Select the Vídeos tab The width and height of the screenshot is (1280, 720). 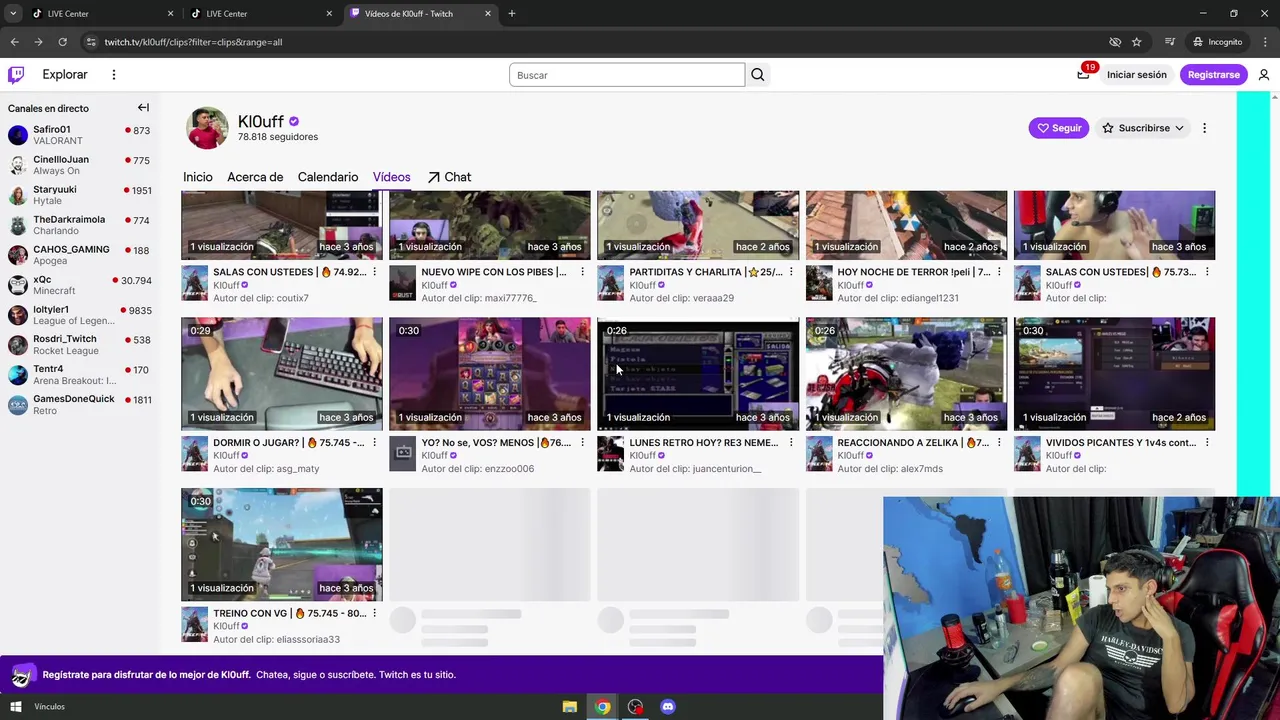392,177
